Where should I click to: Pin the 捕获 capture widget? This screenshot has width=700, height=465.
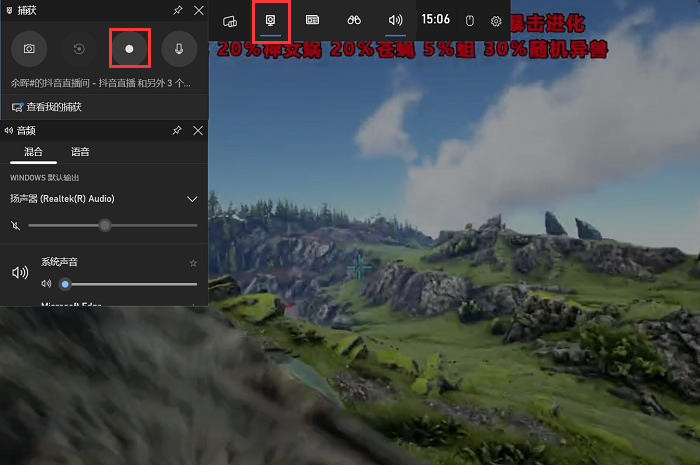click(x=178, y=10)
